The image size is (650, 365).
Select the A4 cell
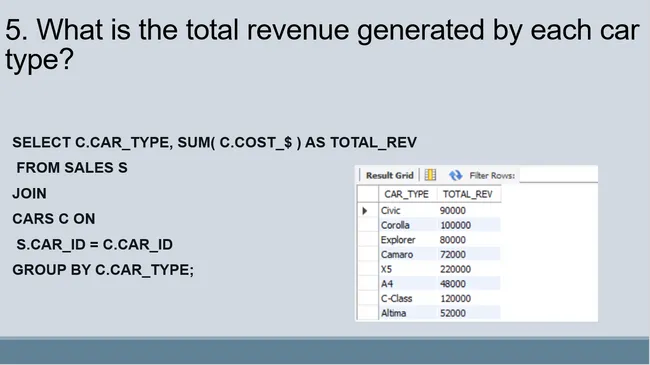coord(407,284)
